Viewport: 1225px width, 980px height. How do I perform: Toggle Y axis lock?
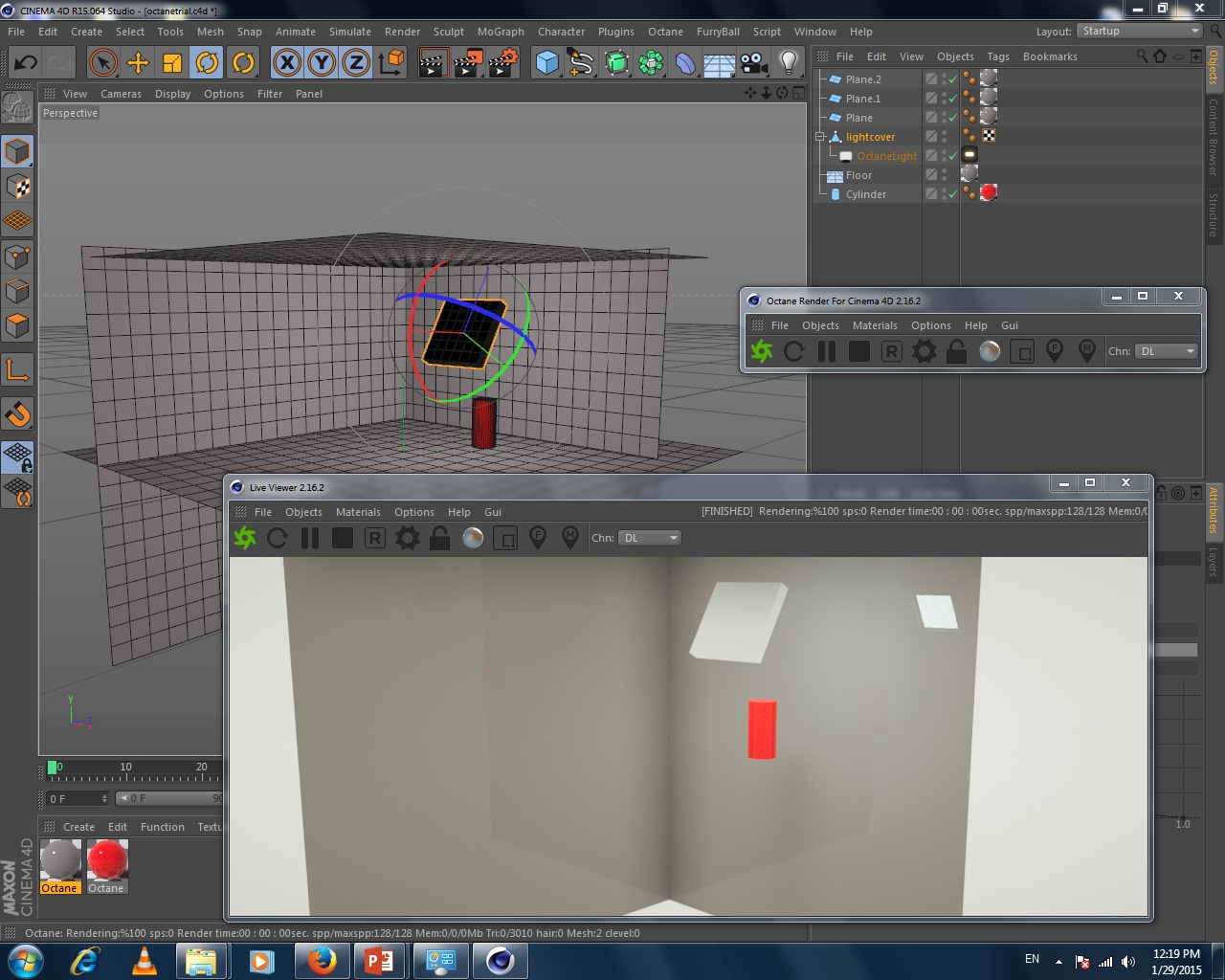(x=322, y=63)
